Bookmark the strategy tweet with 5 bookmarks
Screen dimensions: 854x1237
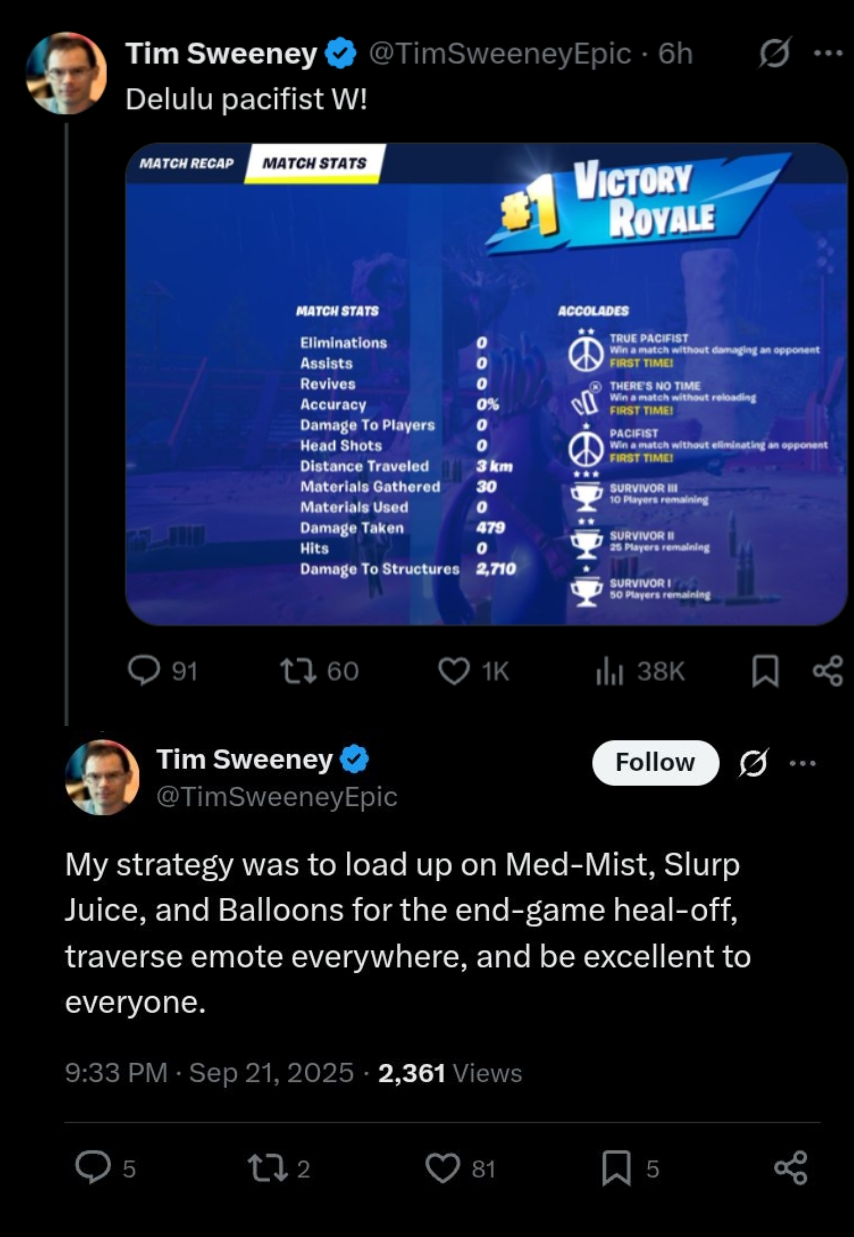(x=631, y=1168)
